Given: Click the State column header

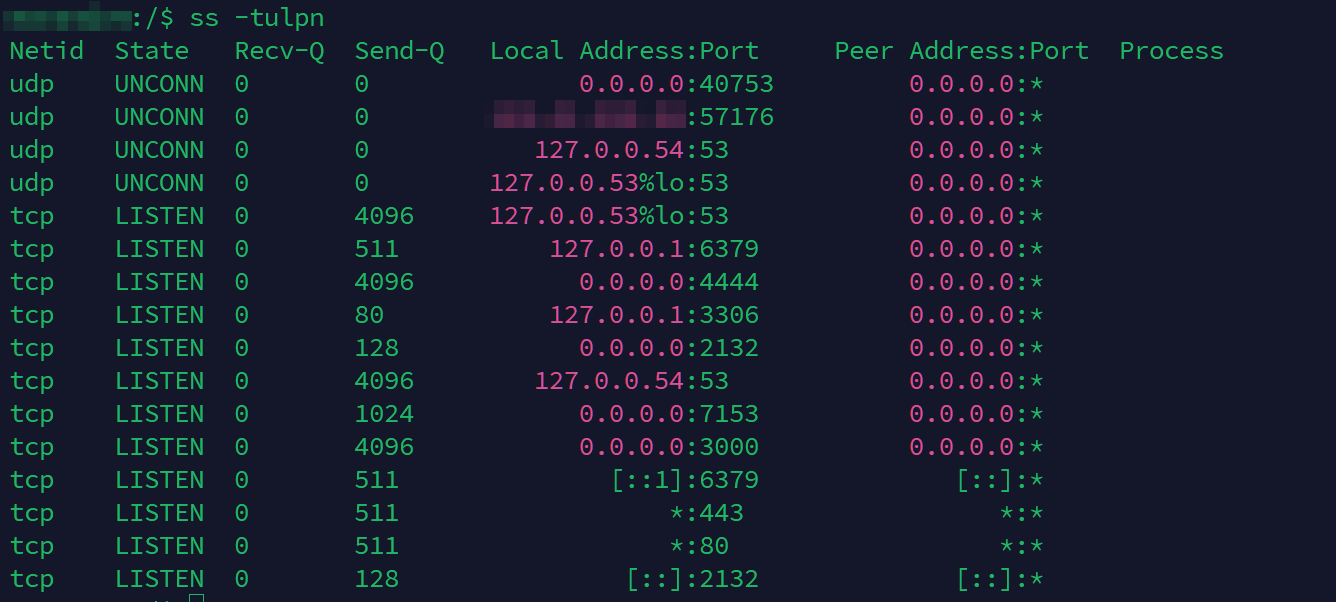Looking at the screenshot, I should 151,50.
